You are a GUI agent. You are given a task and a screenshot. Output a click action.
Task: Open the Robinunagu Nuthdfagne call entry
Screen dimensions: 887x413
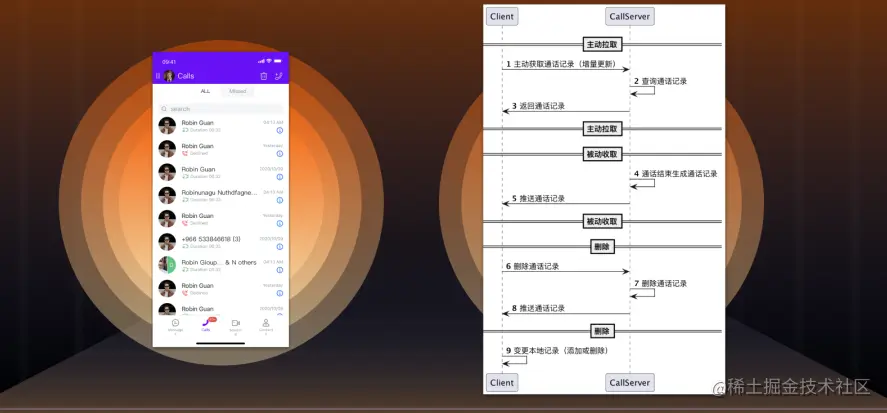pos(221,195)
